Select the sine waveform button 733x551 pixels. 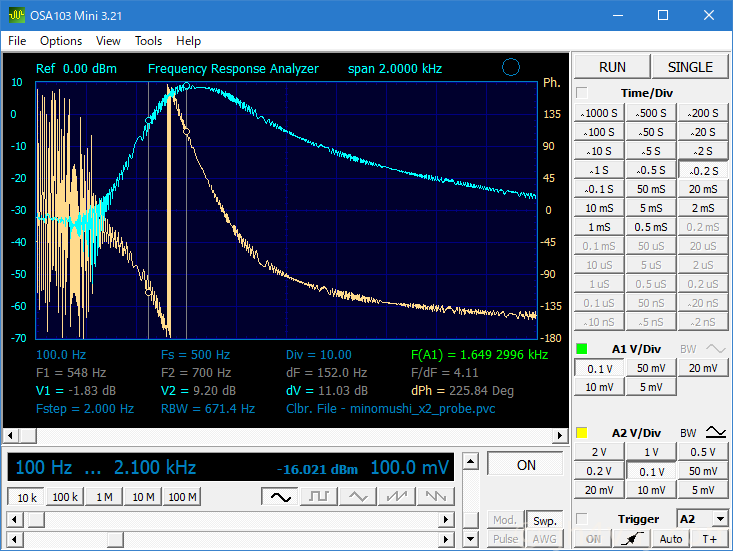point(280,497)
